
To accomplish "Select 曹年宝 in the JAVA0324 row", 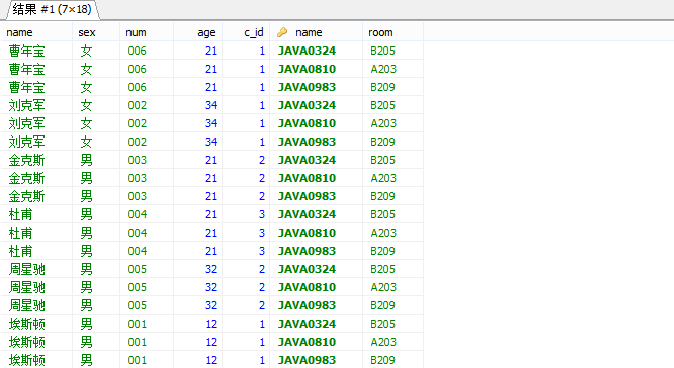I will click(x=27, y=51).
